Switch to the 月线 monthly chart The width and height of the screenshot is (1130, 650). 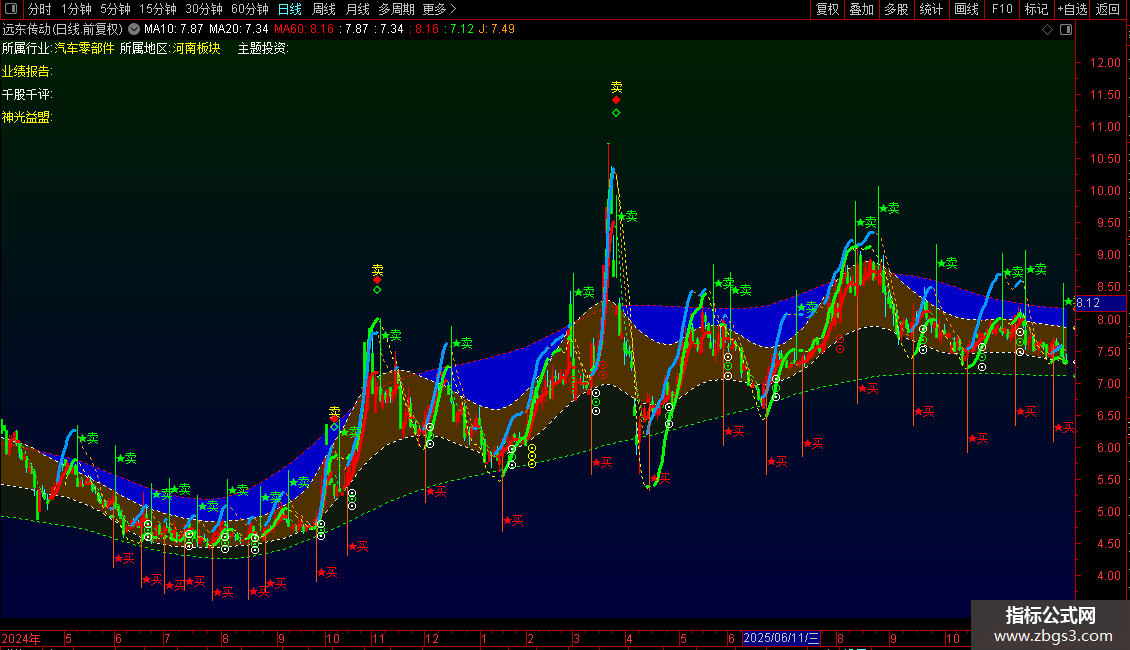(357, 9)
